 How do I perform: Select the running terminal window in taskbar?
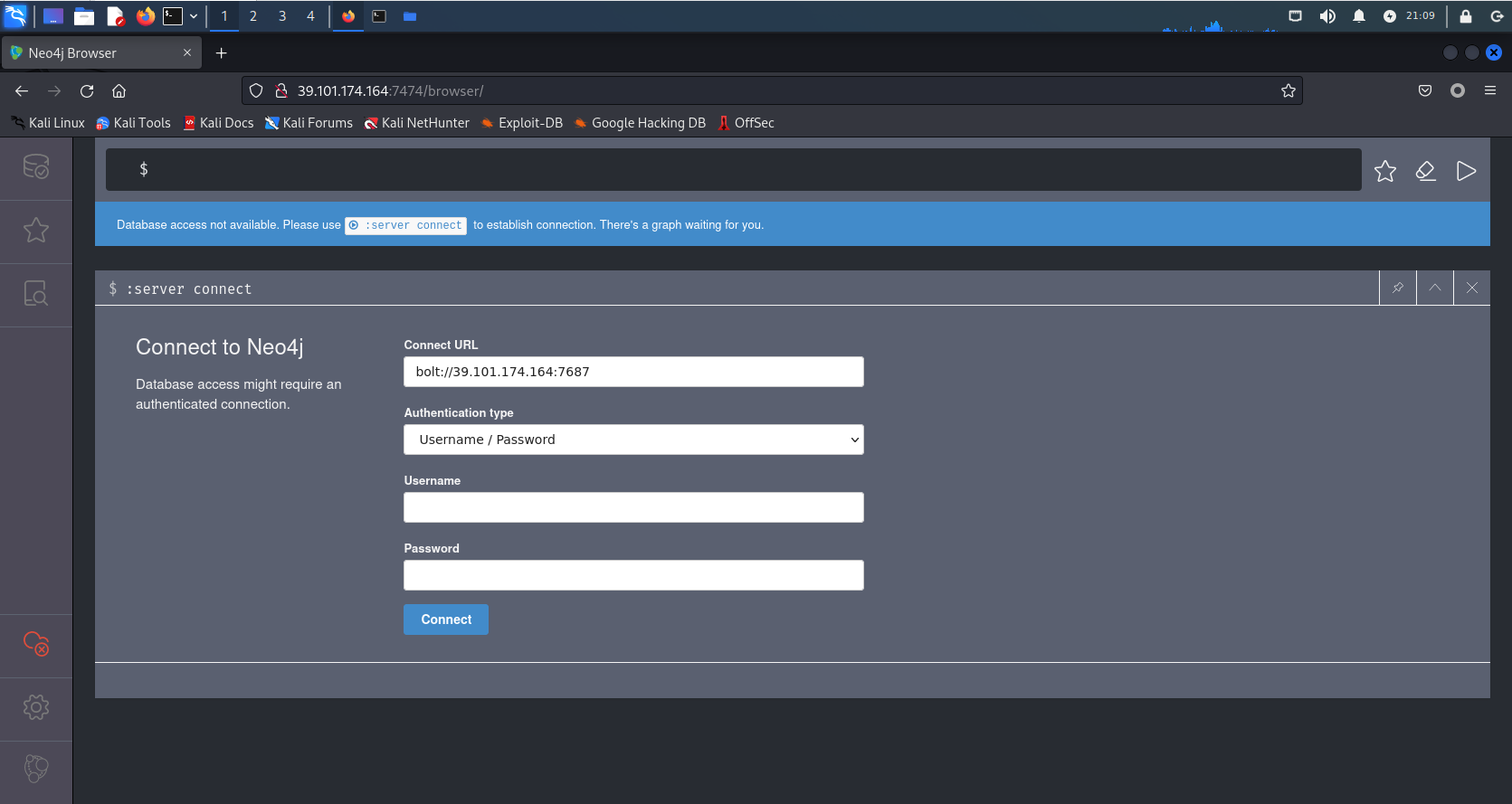pos(379,16)
